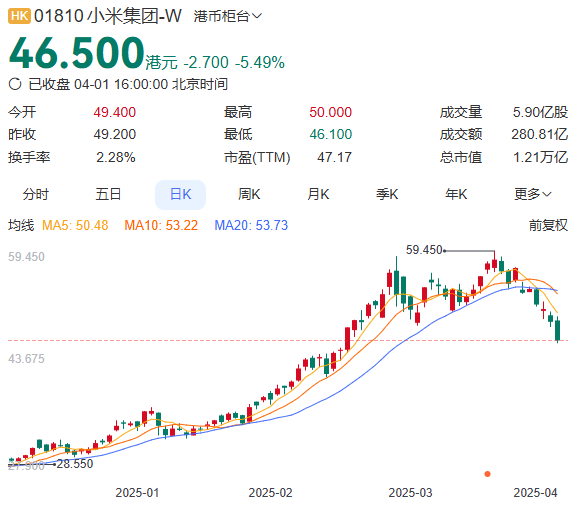The width and height of the screenshot is (581, 513).
Task: Click the 2025-03 date axis label
Action: (410, 493)
